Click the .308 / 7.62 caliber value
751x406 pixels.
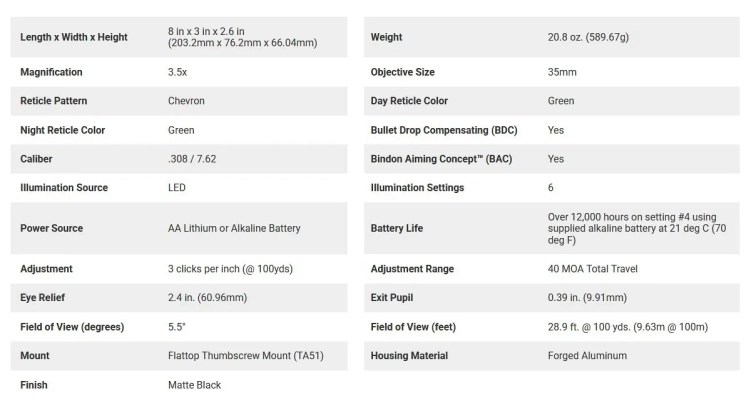192,159
